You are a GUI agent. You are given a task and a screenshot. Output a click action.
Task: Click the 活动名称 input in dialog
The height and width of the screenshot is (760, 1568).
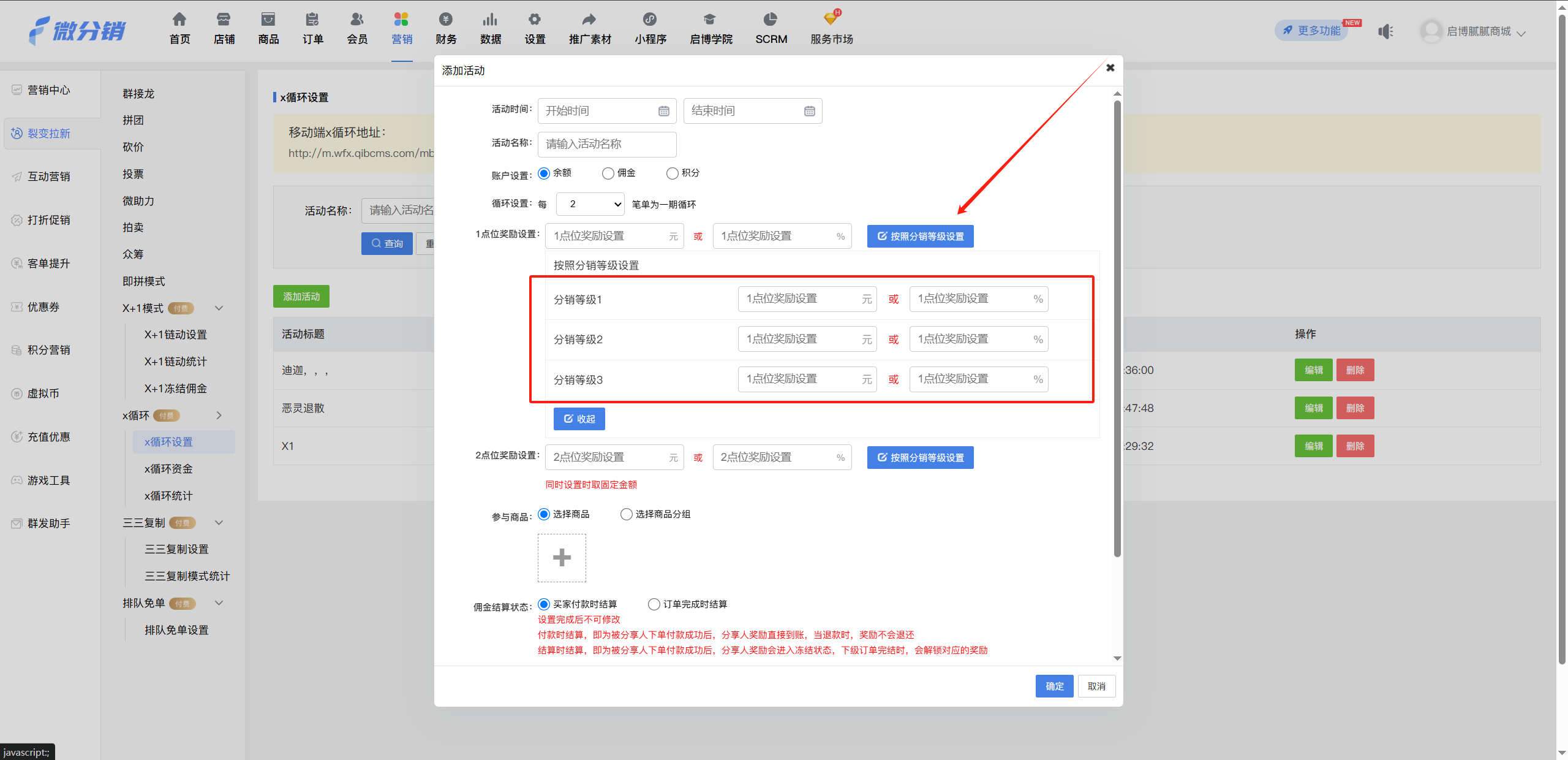click(x=607, y=144)
